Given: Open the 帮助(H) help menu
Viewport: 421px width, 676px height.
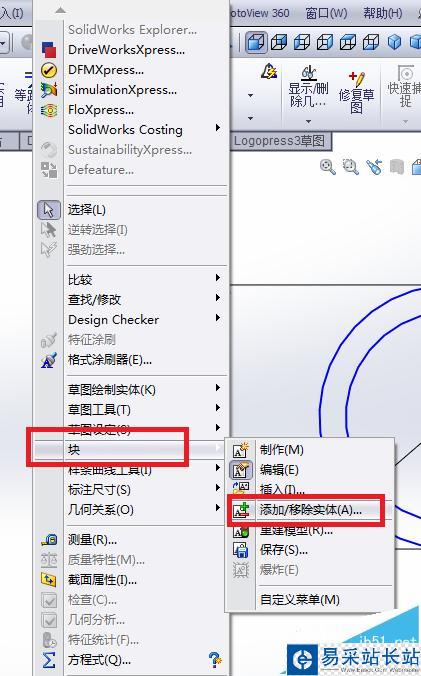Looking at the screenshot, I should pyautogui.click(x=383, y=13).
